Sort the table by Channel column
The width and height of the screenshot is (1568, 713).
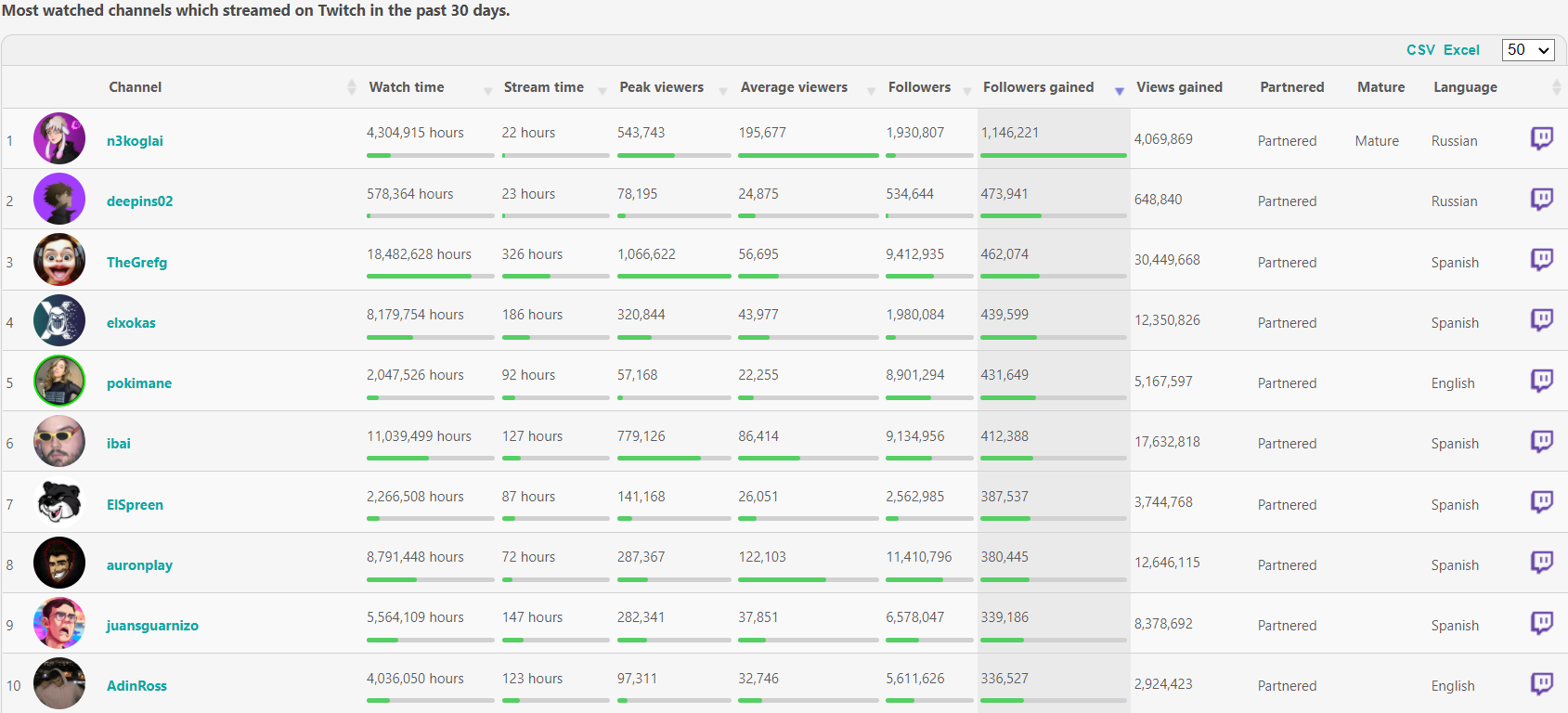tap(136, 87)
